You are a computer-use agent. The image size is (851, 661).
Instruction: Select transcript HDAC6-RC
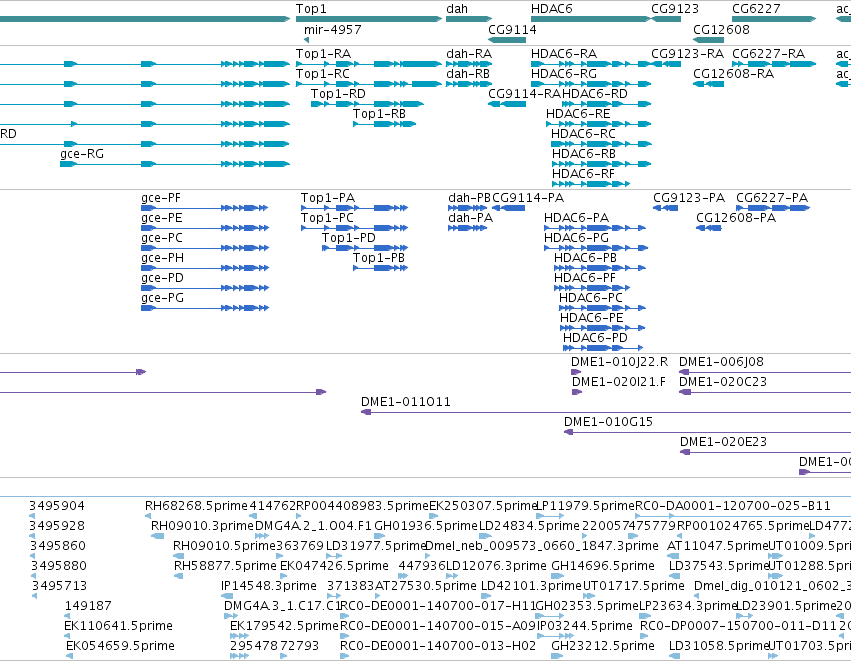click(x=601, y=144)
